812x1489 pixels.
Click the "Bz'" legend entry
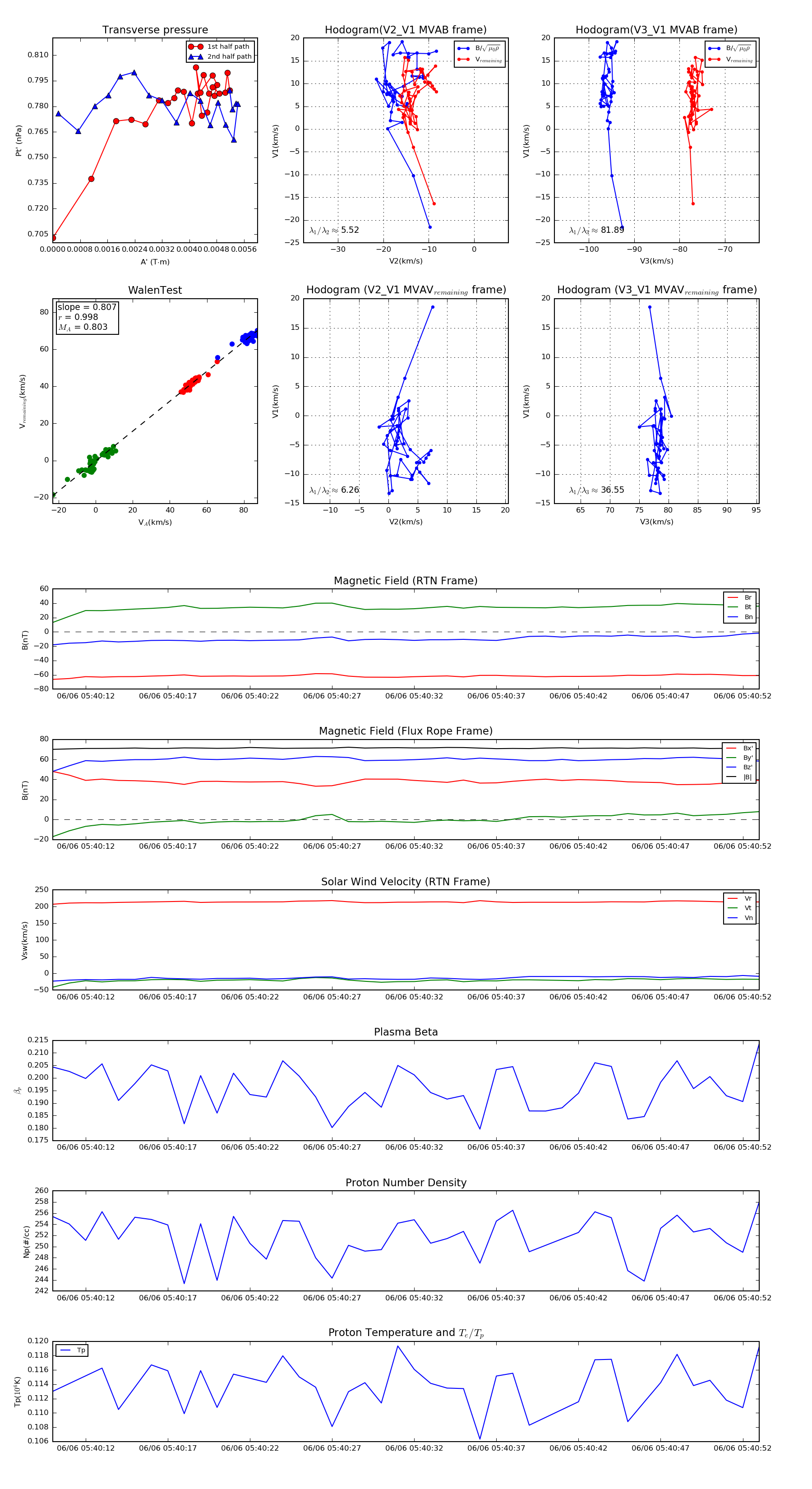[x=739, y=767]
